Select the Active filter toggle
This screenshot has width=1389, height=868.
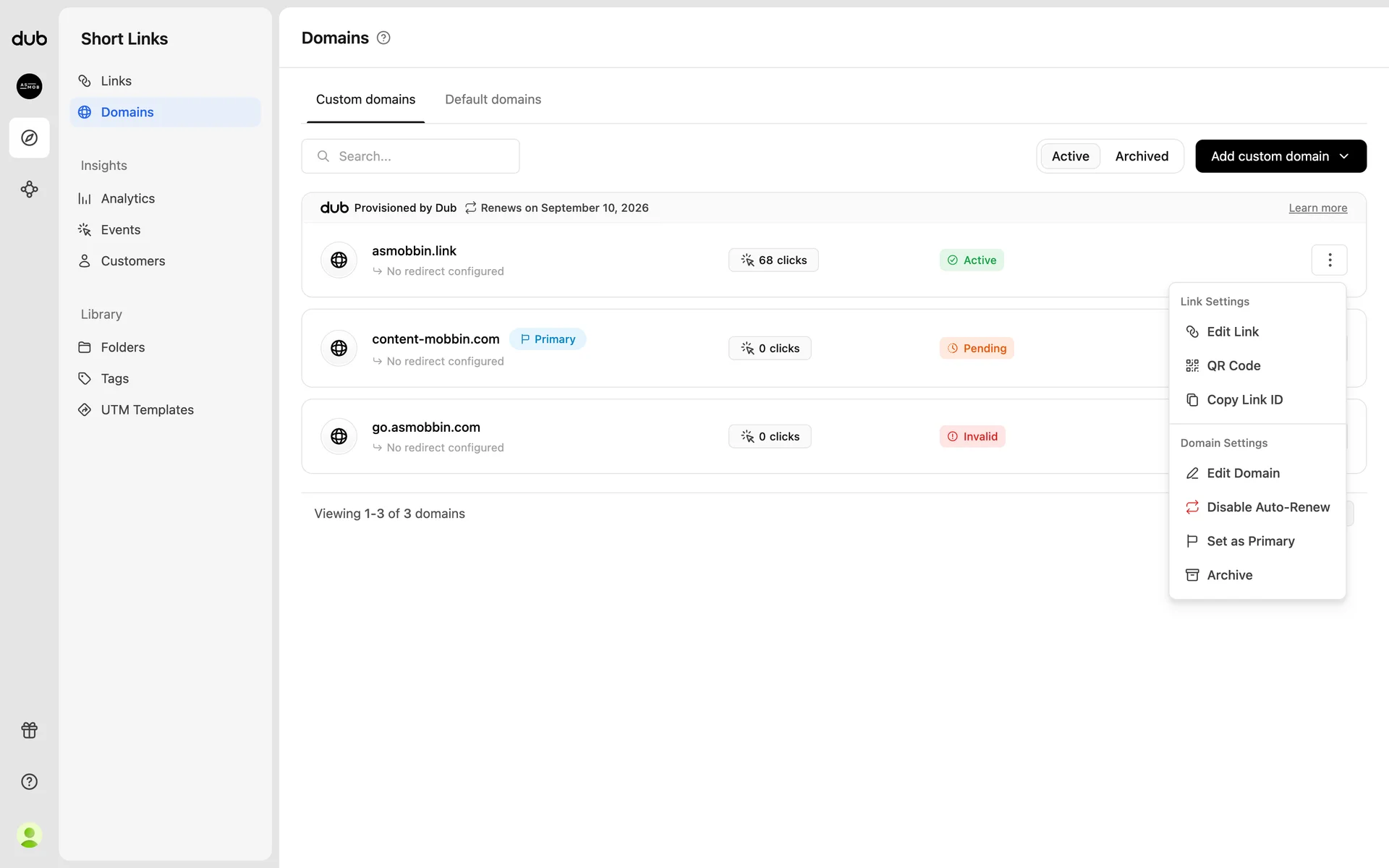(x=1070, y=156)
